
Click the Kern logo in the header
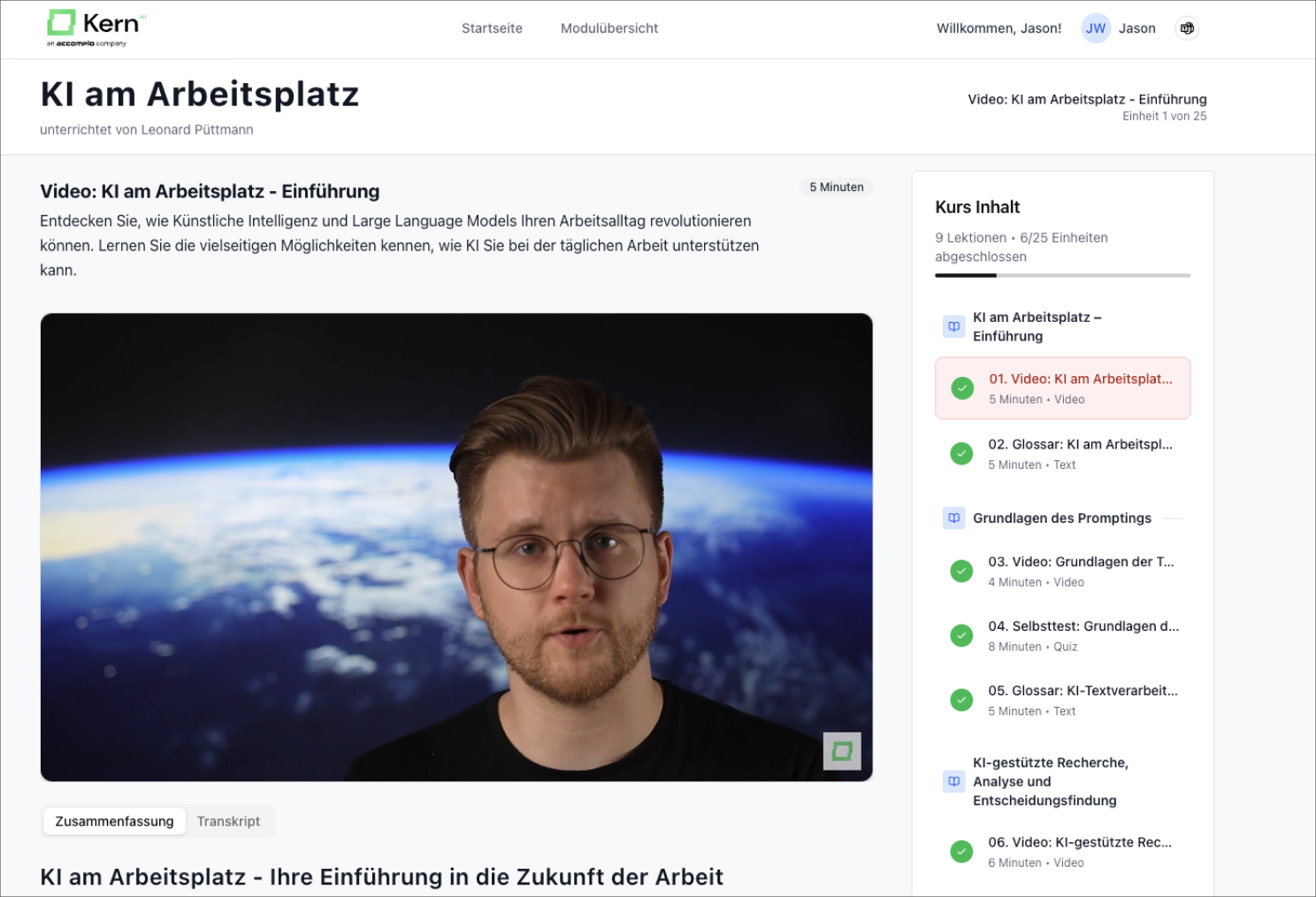pyautogui.click(x=93, y=26)
